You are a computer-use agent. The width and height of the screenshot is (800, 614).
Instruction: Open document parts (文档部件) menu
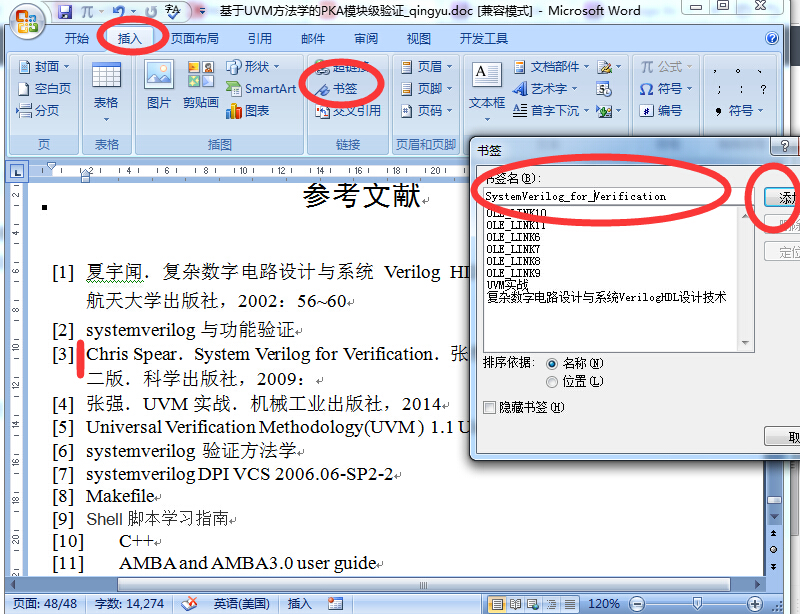(551, 66)
